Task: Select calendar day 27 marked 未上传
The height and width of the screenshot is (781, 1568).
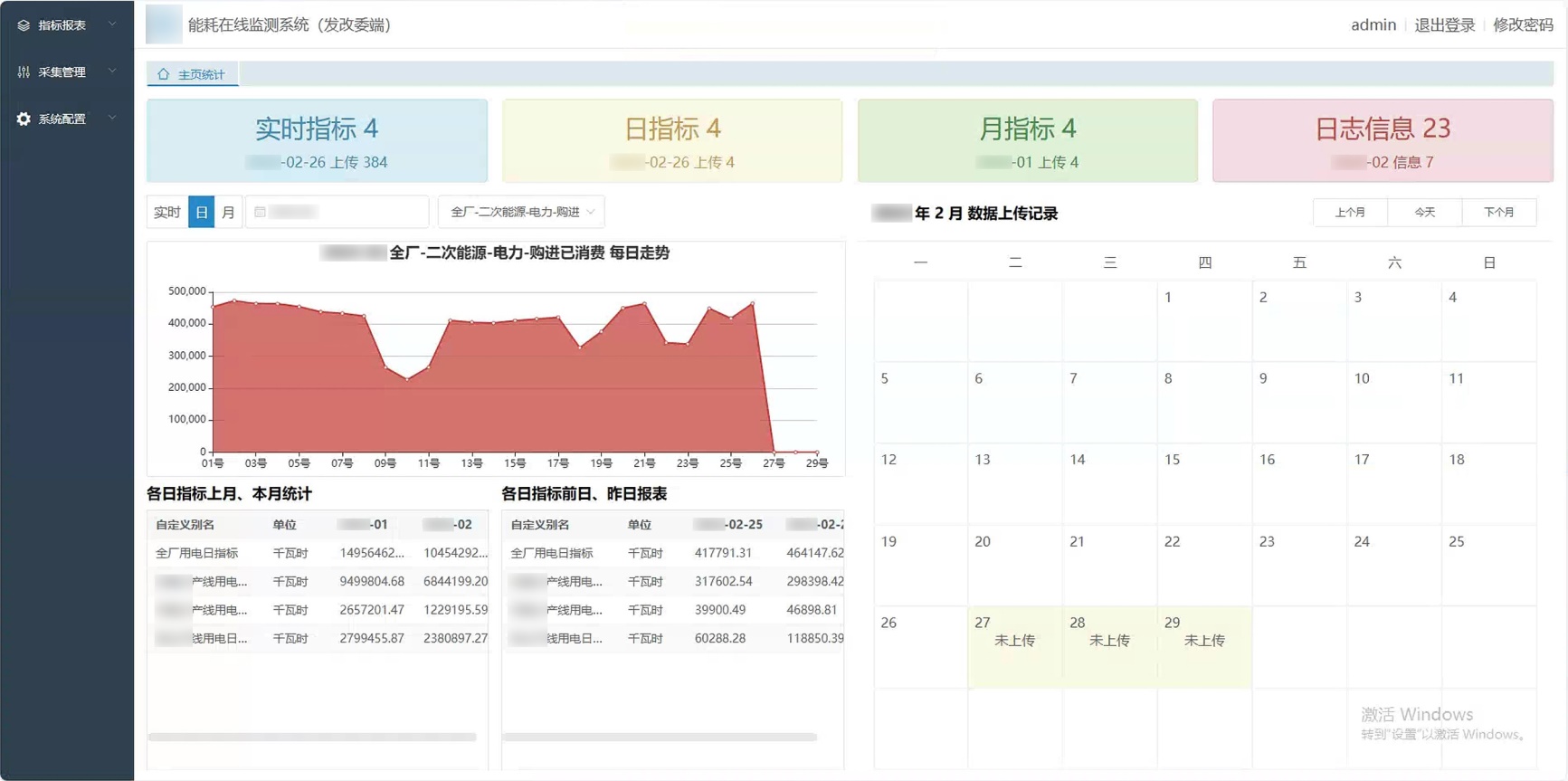Action: (x=1015, y=646)
